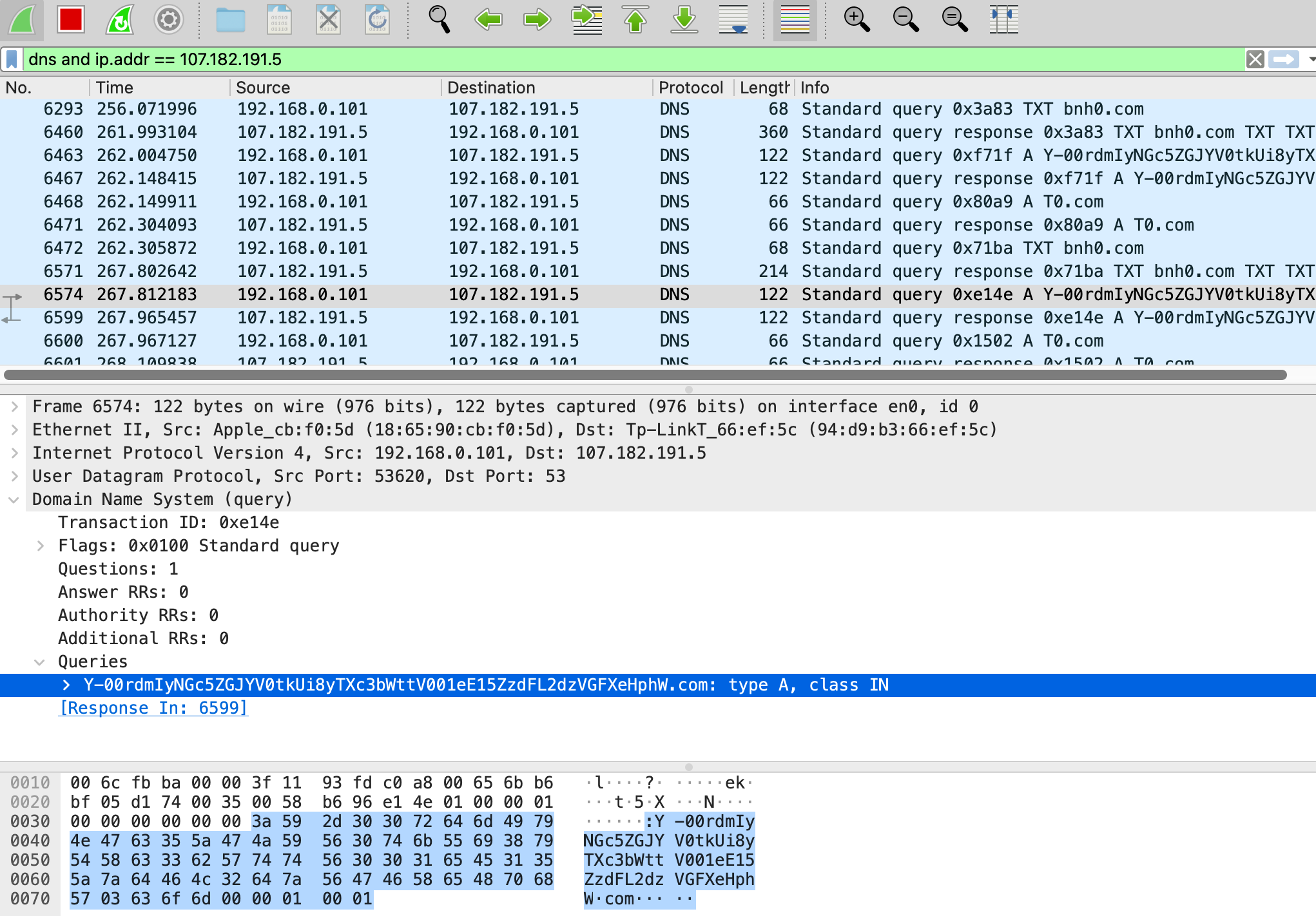Select the Additional RRs: 0 line
The width and height of the screenshot is (1316, 916).
click(x=143, y=638)
